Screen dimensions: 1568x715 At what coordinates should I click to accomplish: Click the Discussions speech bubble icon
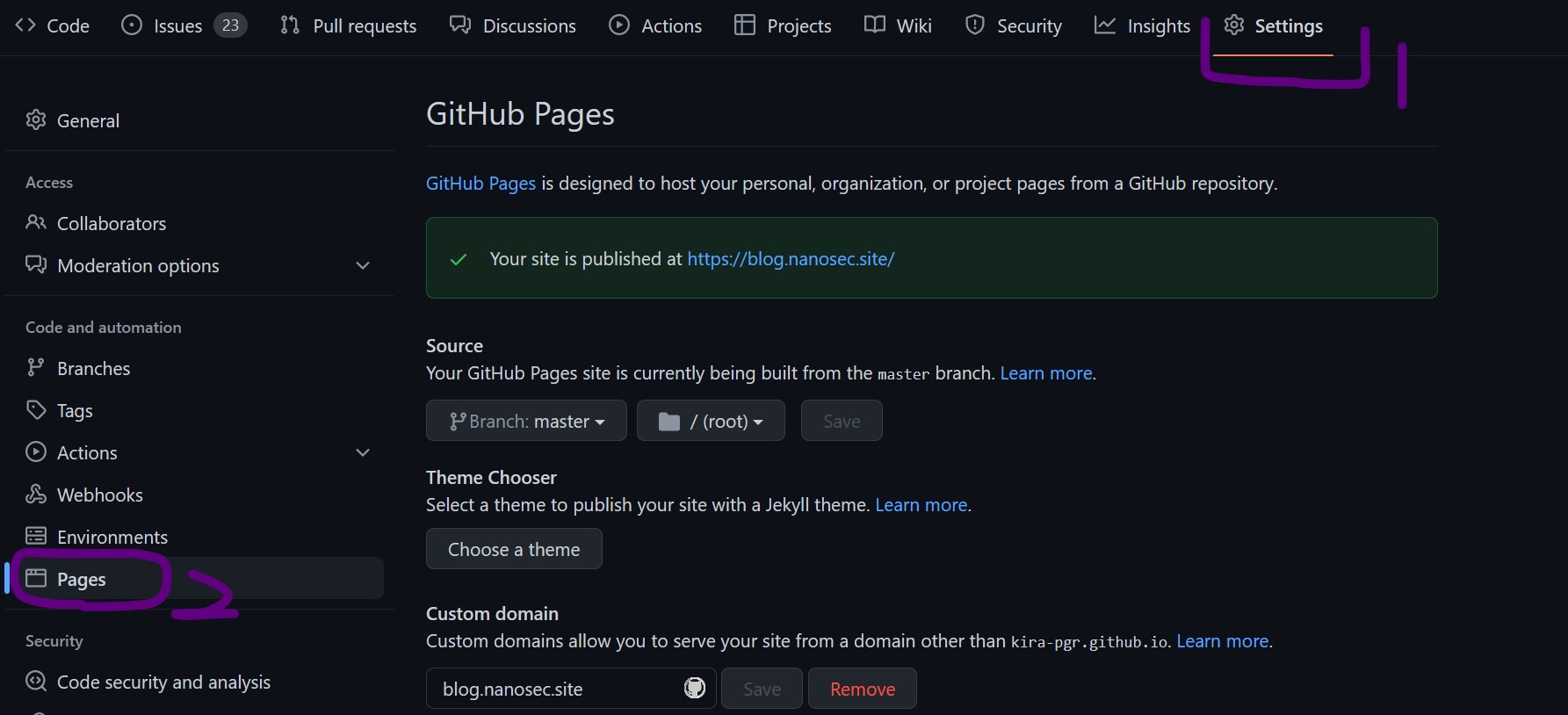point(460,25)
